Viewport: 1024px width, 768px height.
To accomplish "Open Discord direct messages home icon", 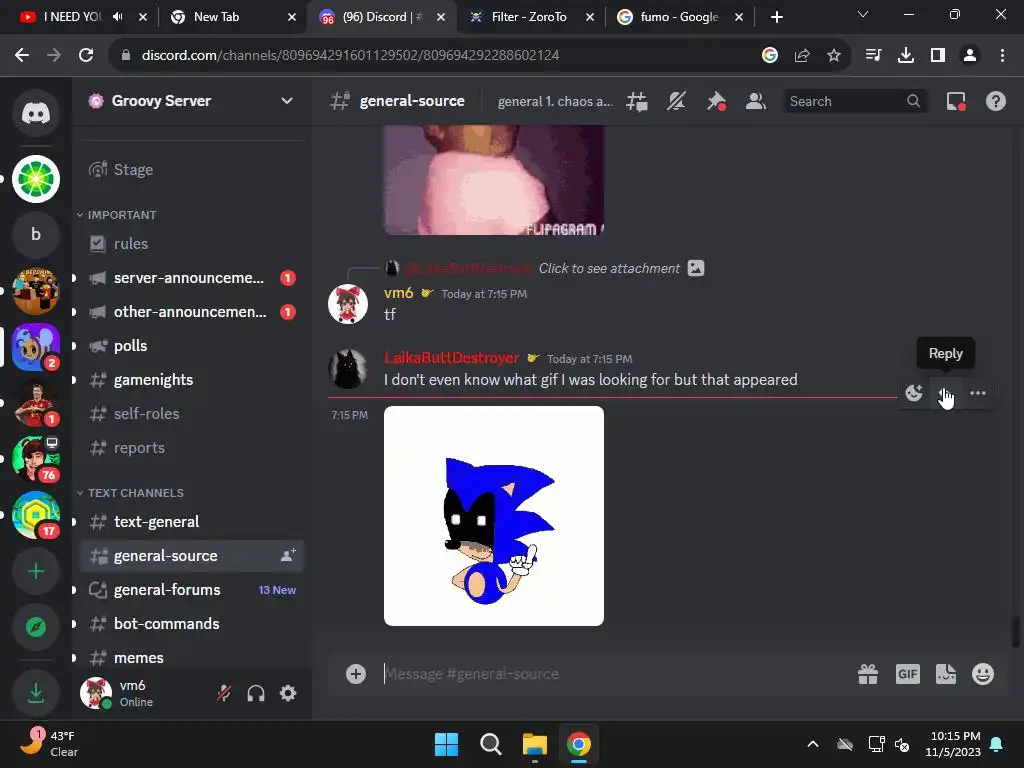I will (36, 113).
